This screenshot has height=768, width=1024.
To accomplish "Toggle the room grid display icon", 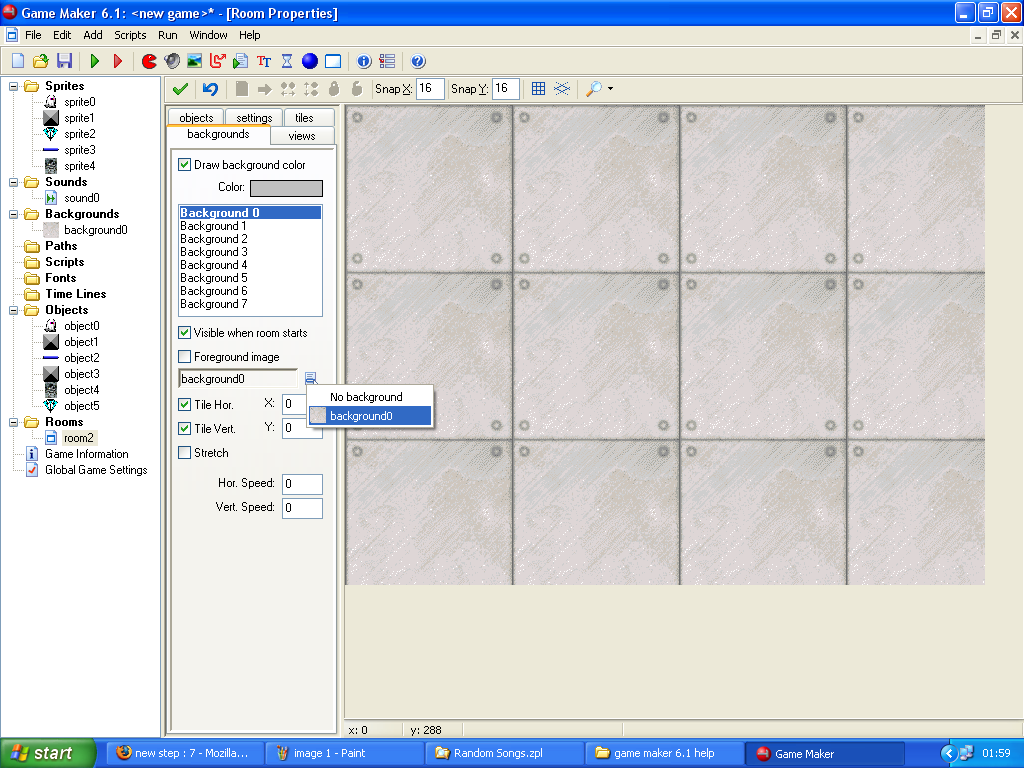I will 538,89.
